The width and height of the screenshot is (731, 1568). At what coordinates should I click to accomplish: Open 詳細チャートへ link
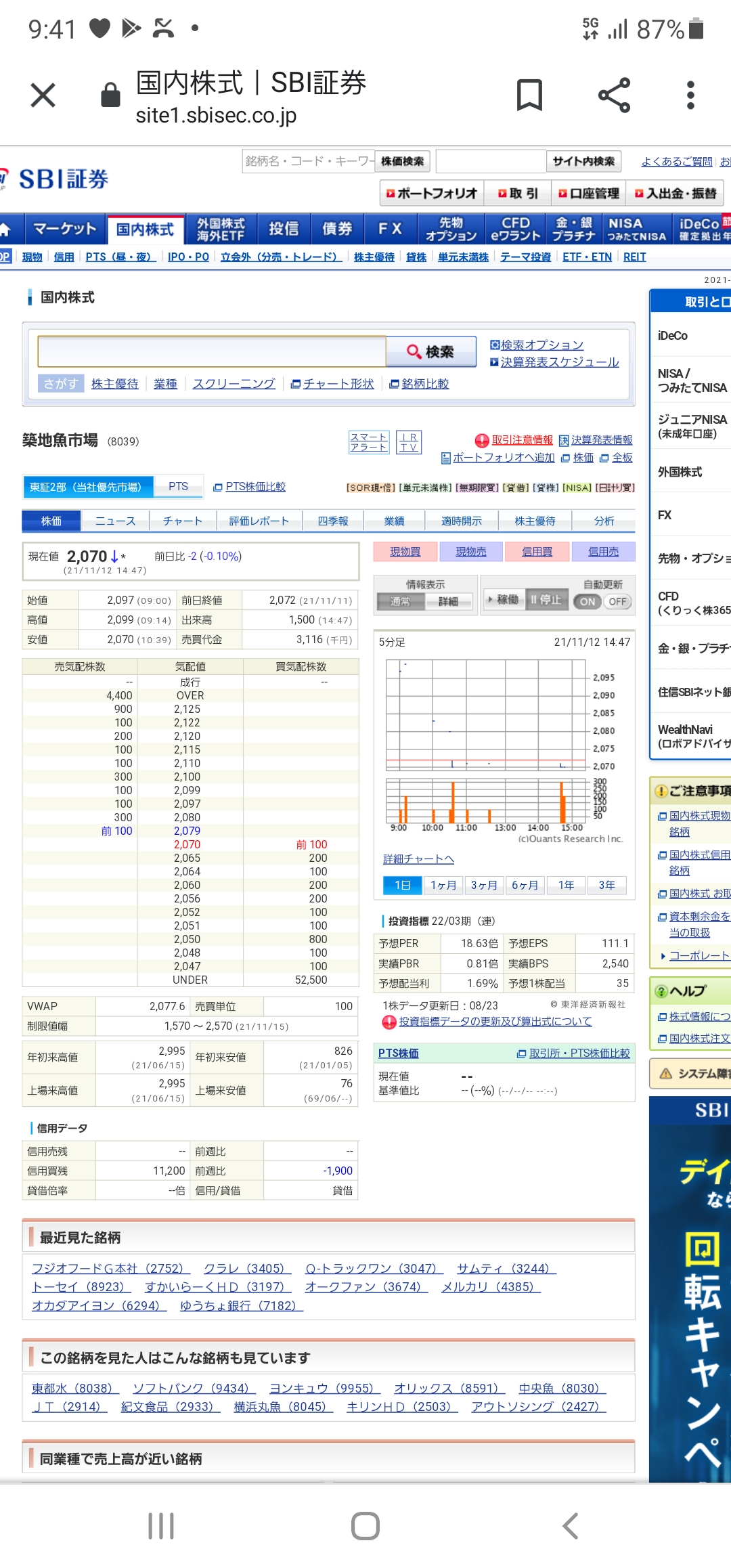tap(418, 858)
